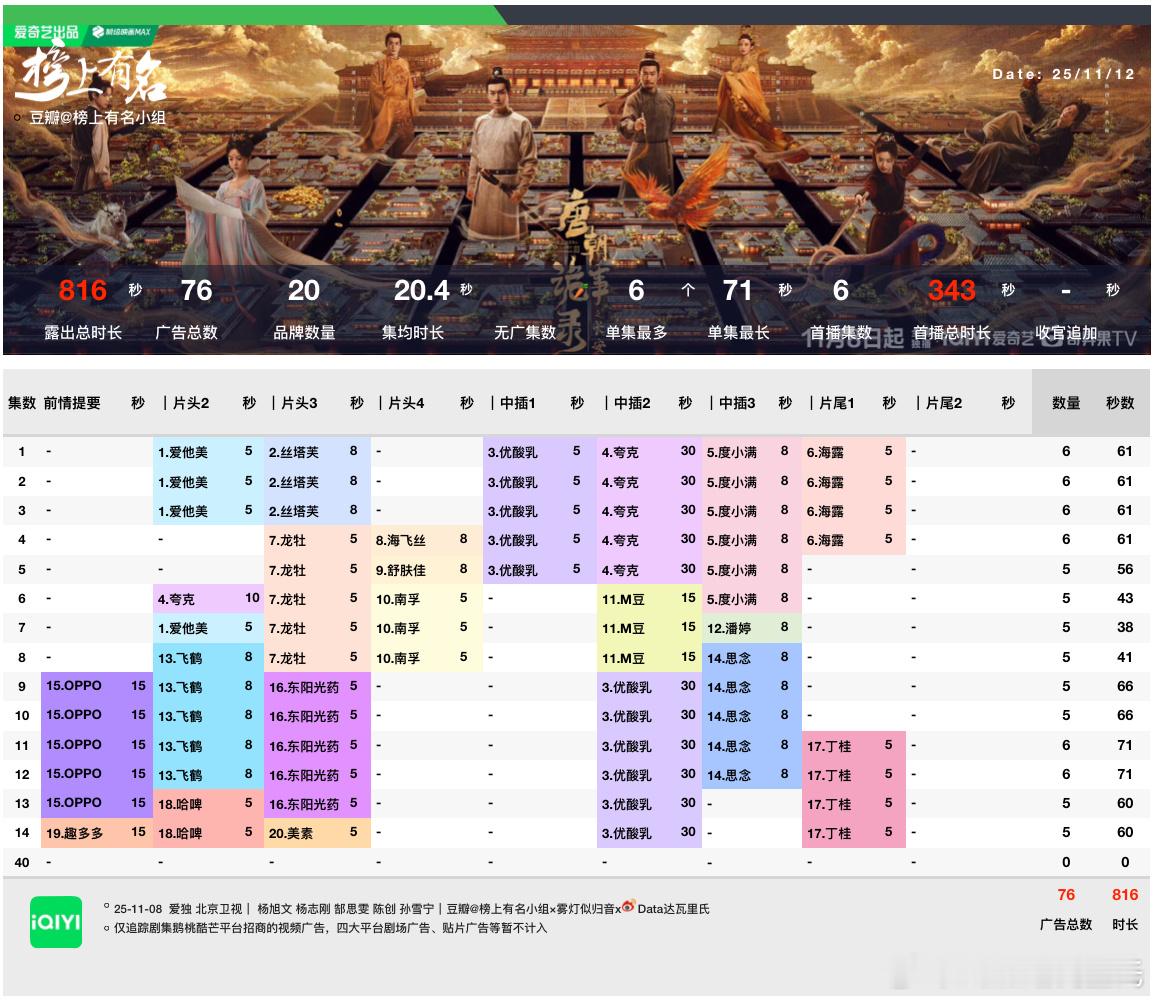Click the 片尾1 column header
Viewport: 1154px width, 1000px height.
pos(837,403)
